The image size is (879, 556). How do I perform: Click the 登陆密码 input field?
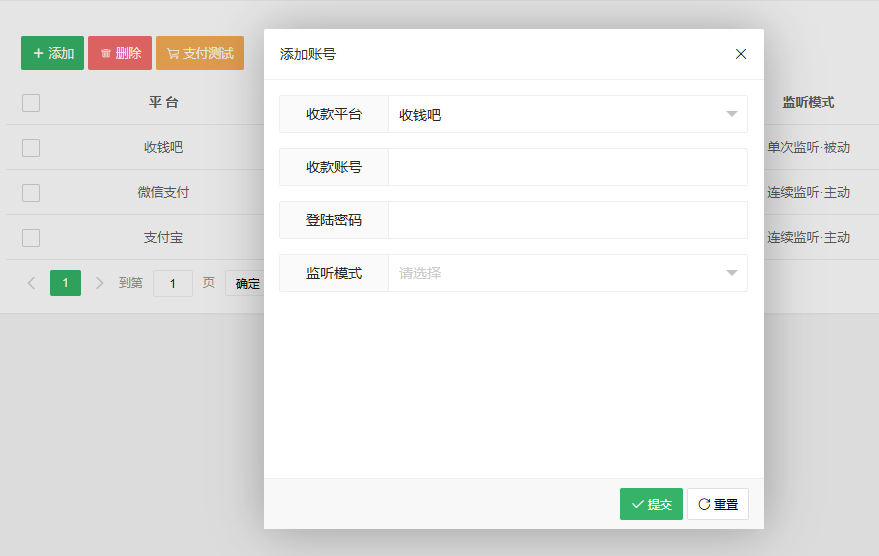pos(567,220)
